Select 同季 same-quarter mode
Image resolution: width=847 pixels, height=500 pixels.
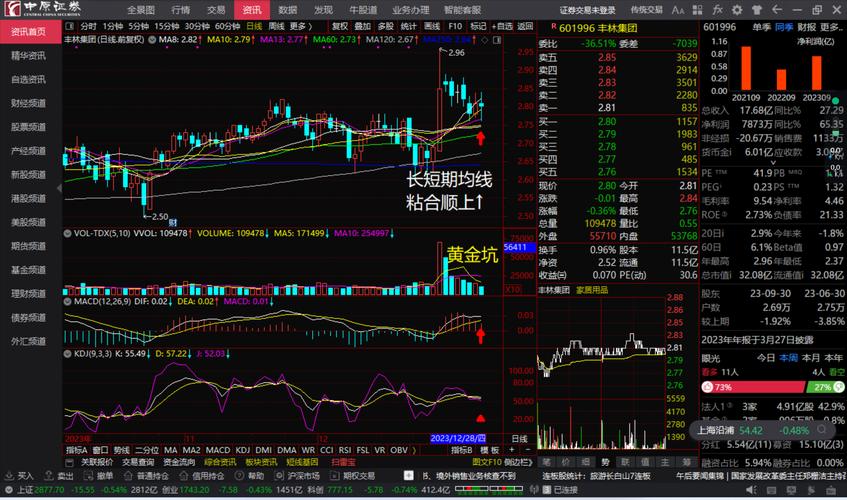coord(784,27)
